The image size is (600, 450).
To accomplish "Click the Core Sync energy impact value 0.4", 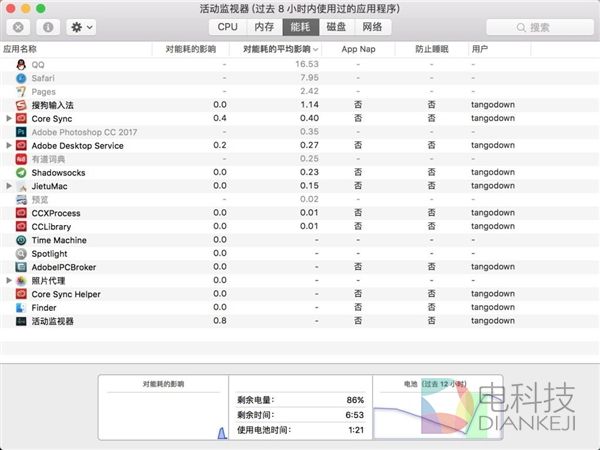I will pos(220,118).
